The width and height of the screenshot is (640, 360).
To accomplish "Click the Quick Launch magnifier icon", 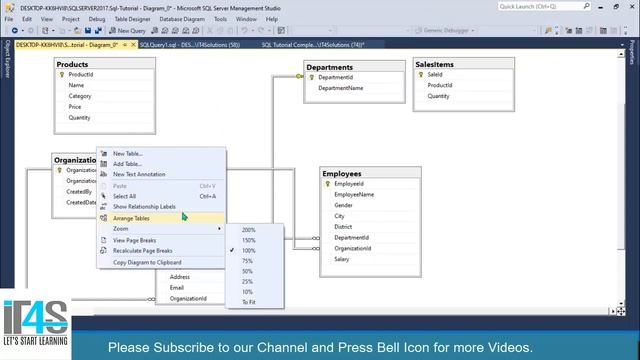I will 586,6.
